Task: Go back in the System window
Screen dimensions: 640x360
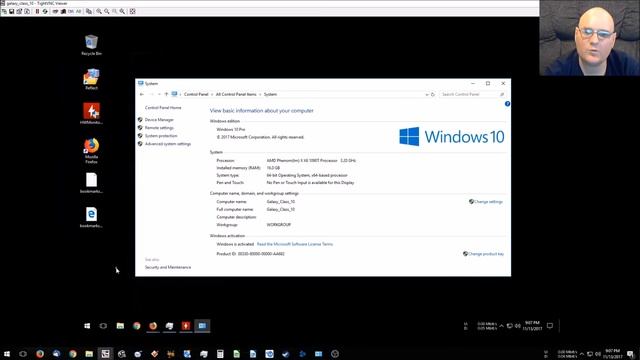Action: pos(142,94)
